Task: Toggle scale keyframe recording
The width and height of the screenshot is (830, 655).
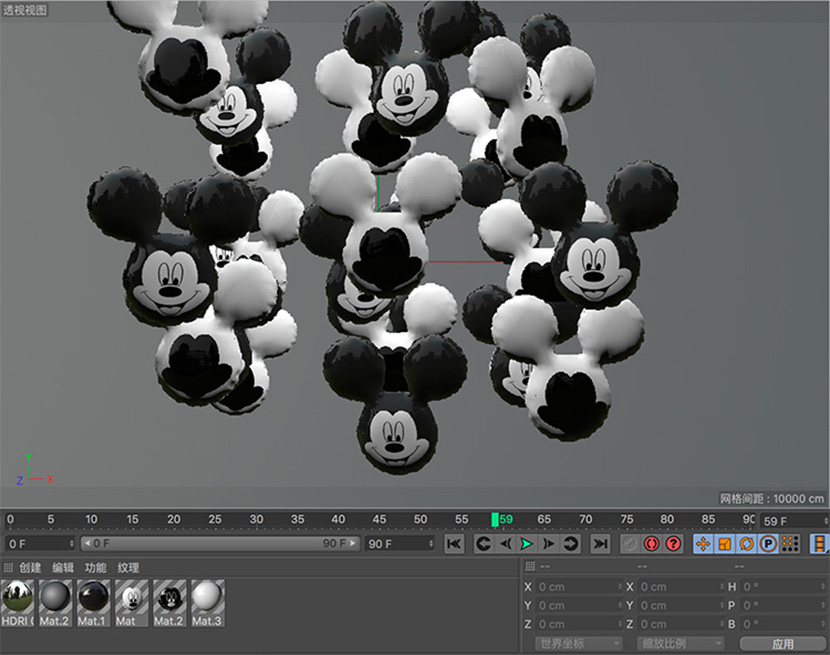Action: [x=725, y=544]
